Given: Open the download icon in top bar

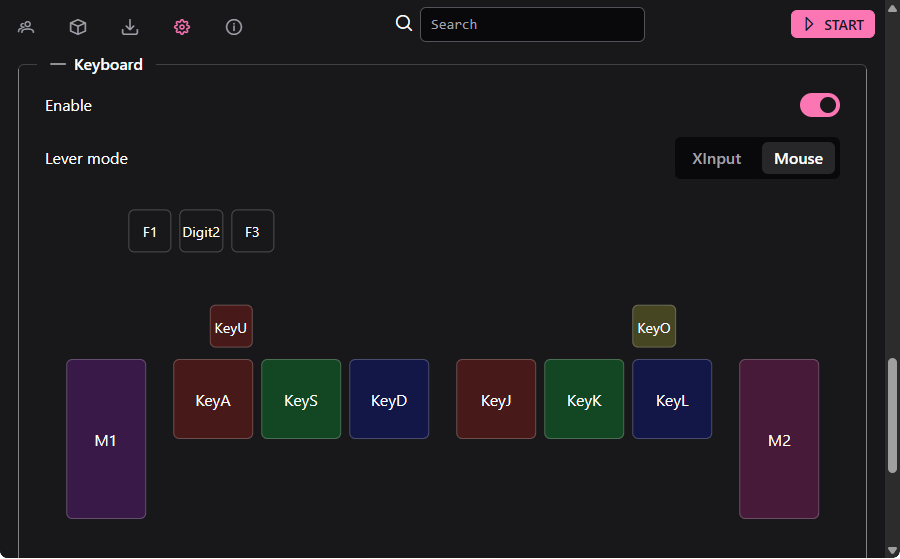Looking at the screenshot, I should coord(130,27).
